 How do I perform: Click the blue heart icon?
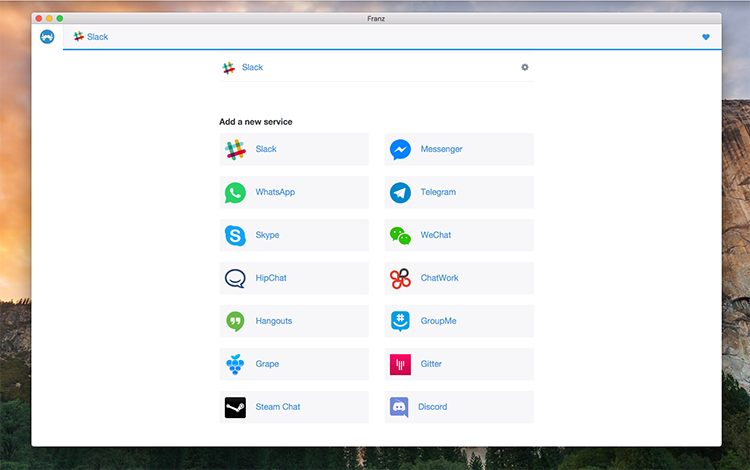705,37
